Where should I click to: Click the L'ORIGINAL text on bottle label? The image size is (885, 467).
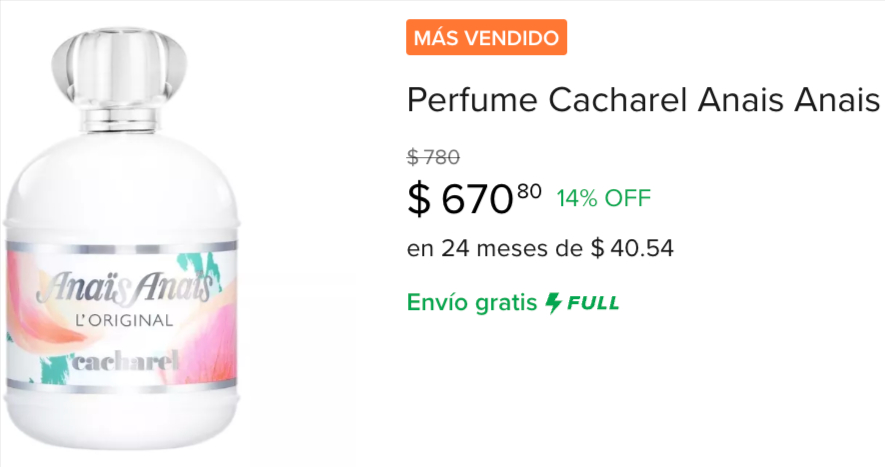coord(124,321)
